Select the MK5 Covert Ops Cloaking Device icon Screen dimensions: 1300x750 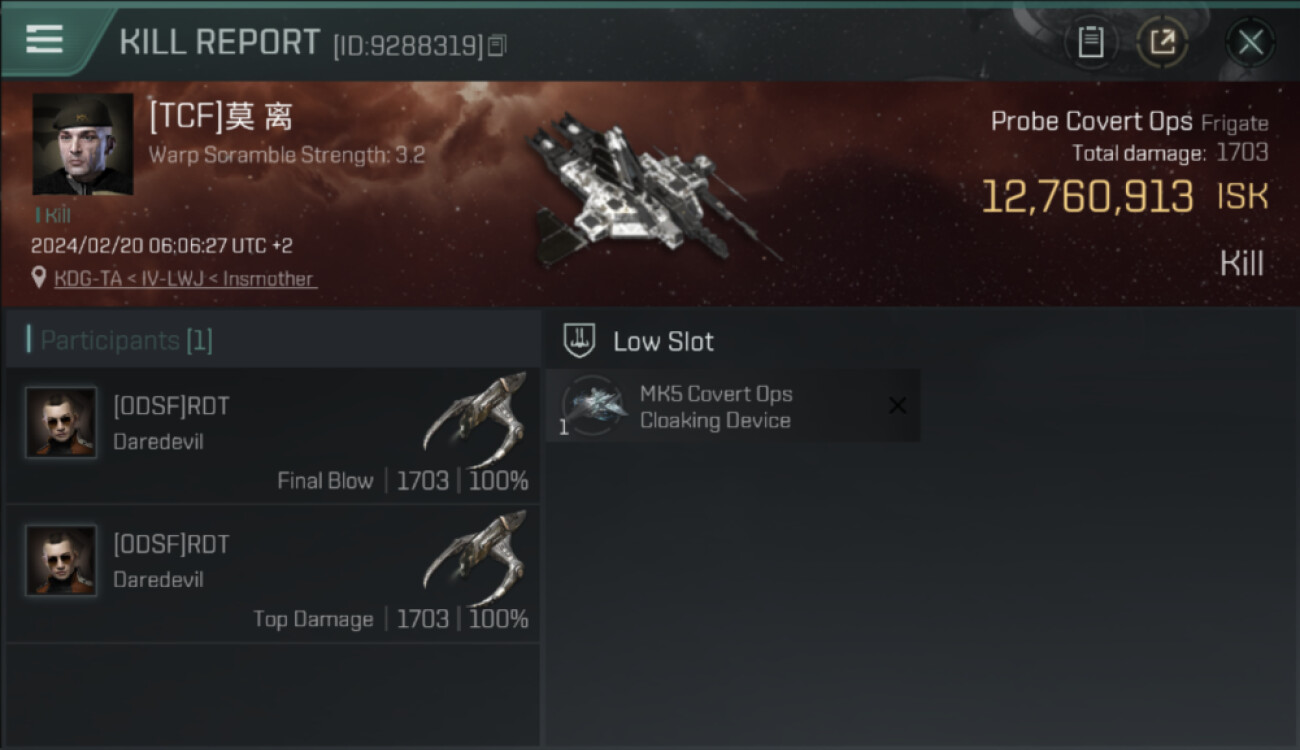pos(593,406)
